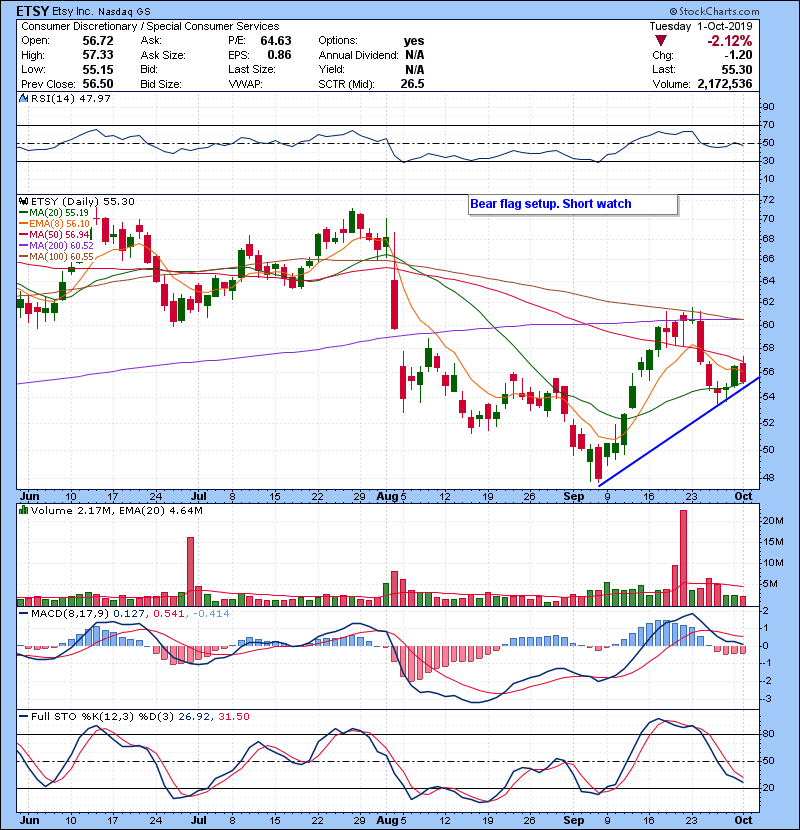Viewport: 800px width, 830px height.
Task: Click the Etsy Inc. company name
Action: (73, 11)
